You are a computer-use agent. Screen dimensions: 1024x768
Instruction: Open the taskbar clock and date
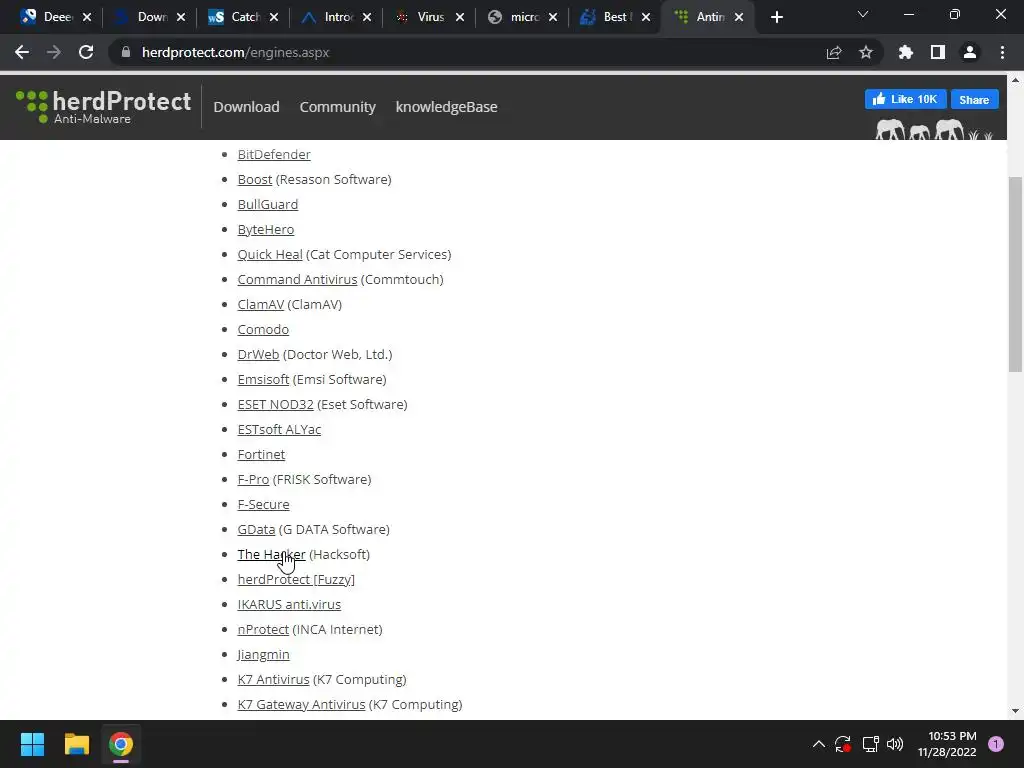coord(947,744)
